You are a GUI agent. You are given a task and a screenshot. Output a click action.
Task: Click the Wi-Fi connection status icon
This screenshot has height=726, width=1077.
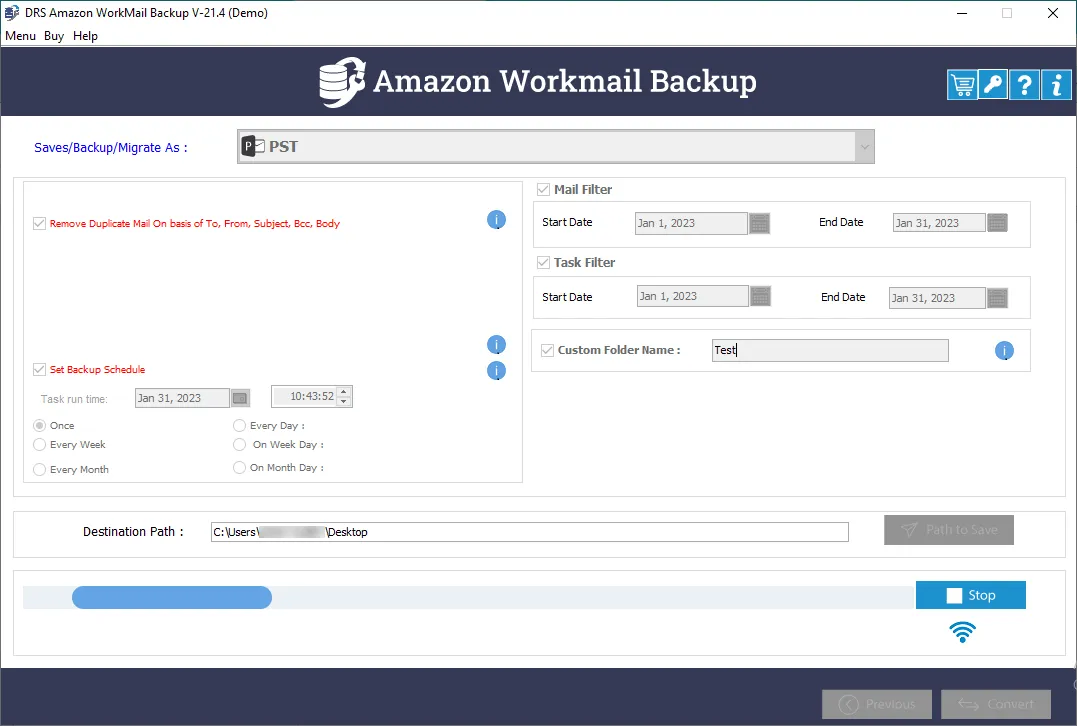coord(962,632)
